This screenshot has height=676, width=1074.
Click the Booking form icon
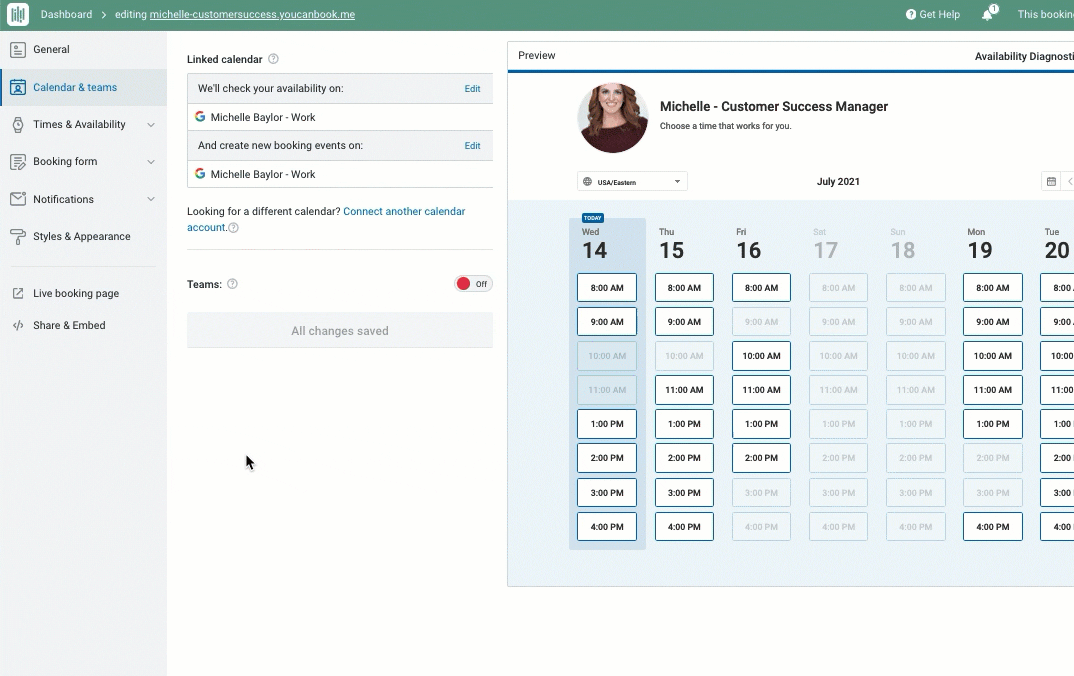(x=18, y=162)
